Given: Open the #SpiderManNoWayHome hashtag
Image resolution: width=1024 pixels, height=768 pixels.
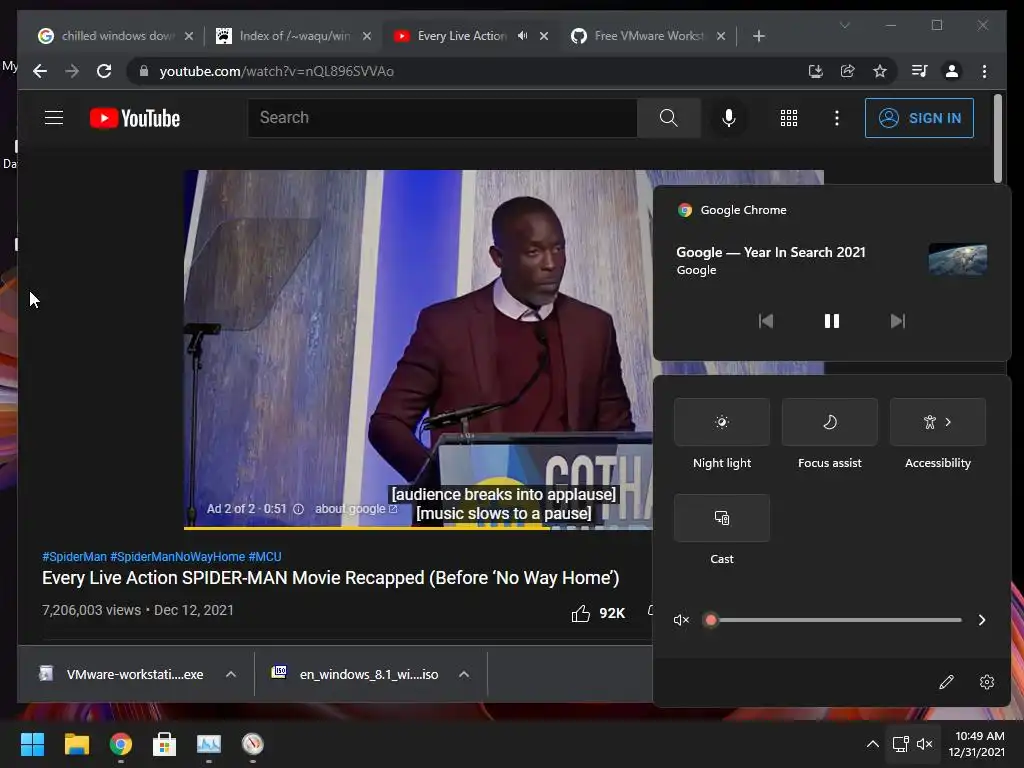Looking at the screenshot, I should tap(178, 556).
